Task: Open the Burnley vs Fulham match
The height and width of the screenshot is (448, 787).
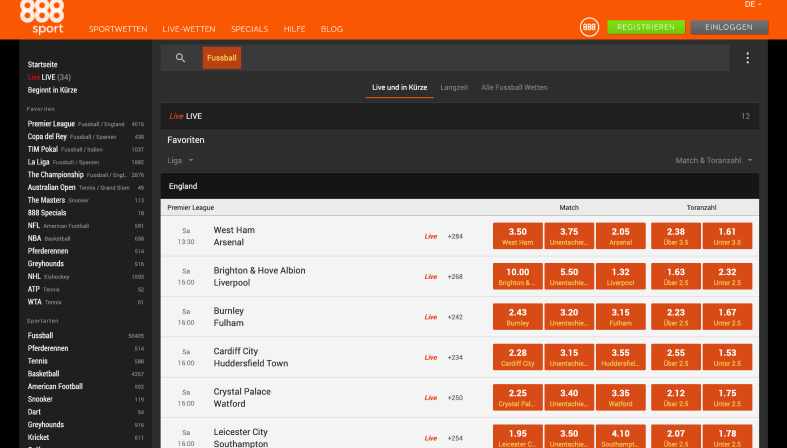Action: pyautogui.click(x=228, y=317)
